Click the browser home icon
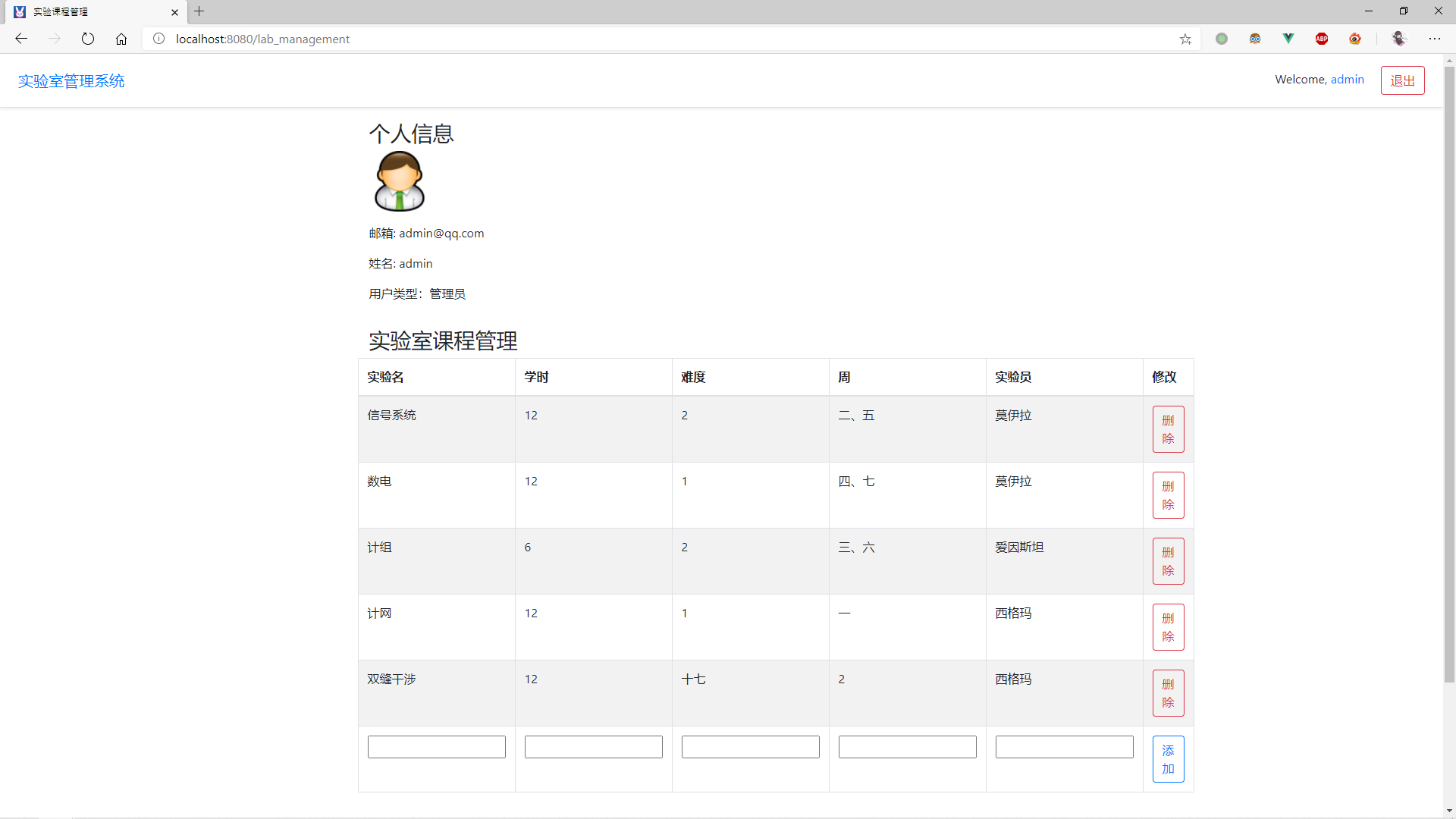1456x819 pixels. pyautogui.click(x=121, y=39)
